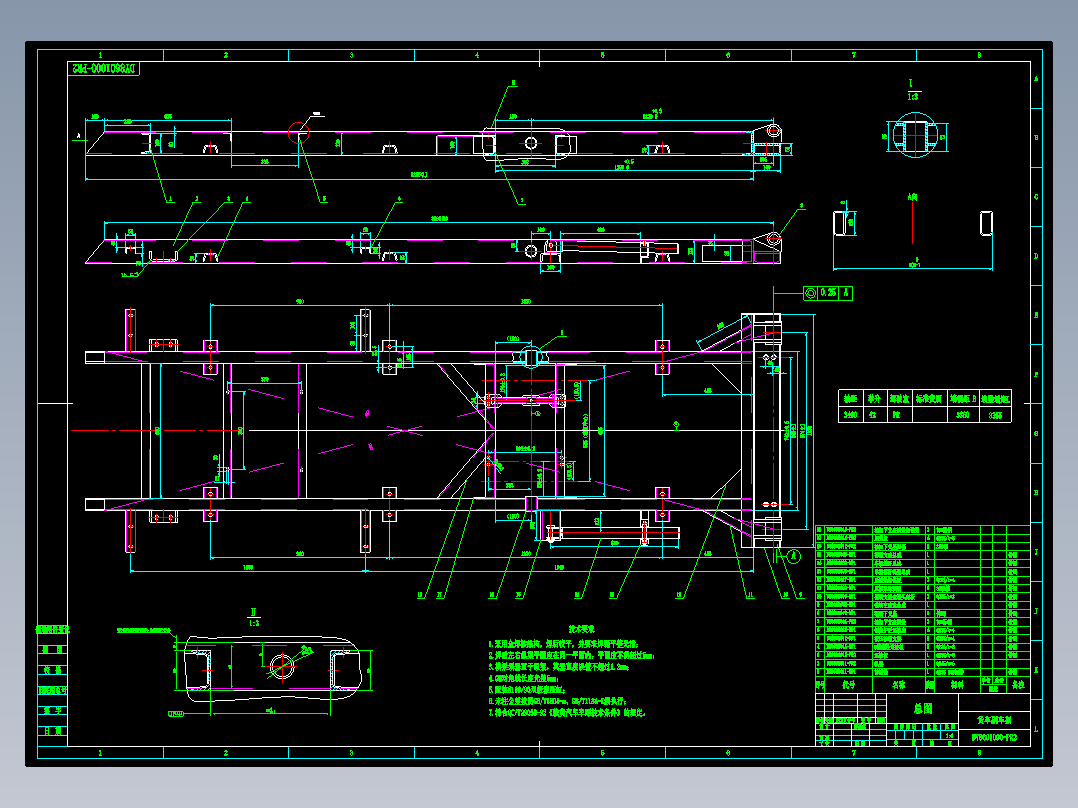Screen dimensions: 1078x808
Task: Select requirement line 7 citing "QC/T29058-92"
Action: 567,712
